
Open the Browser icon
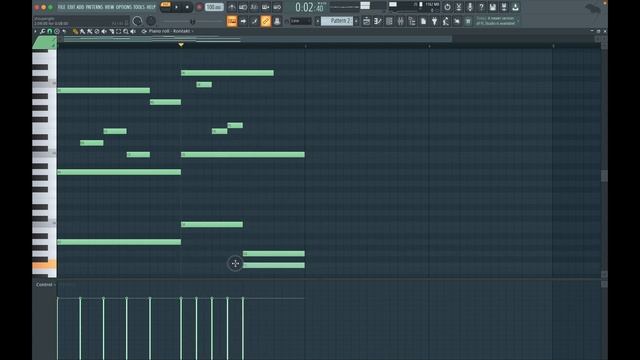pyautogui.click(x=412, y=21)
